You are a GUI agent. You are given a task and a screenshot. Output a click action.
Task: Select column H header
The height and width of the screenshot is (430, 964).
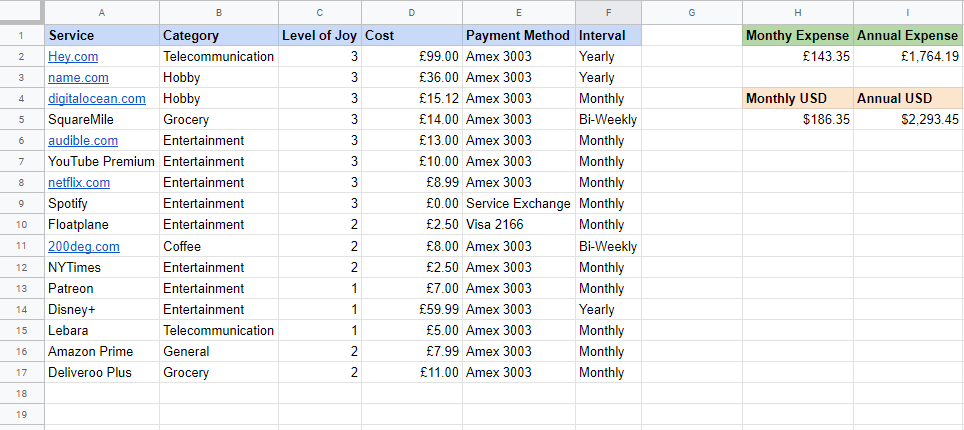(x=797, y=12)
